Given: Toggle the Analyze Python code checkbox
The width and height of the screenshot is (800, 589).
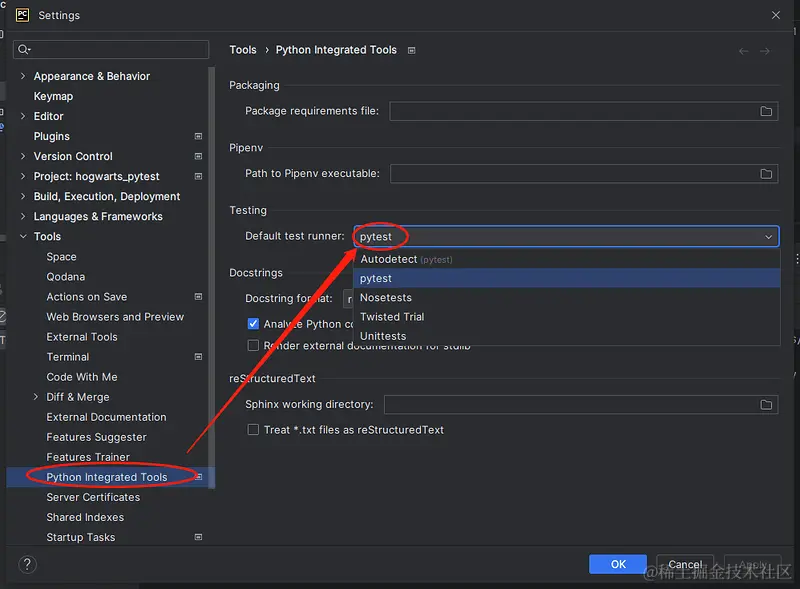Looking at the screenshot, I should click(x=253, y=324).
